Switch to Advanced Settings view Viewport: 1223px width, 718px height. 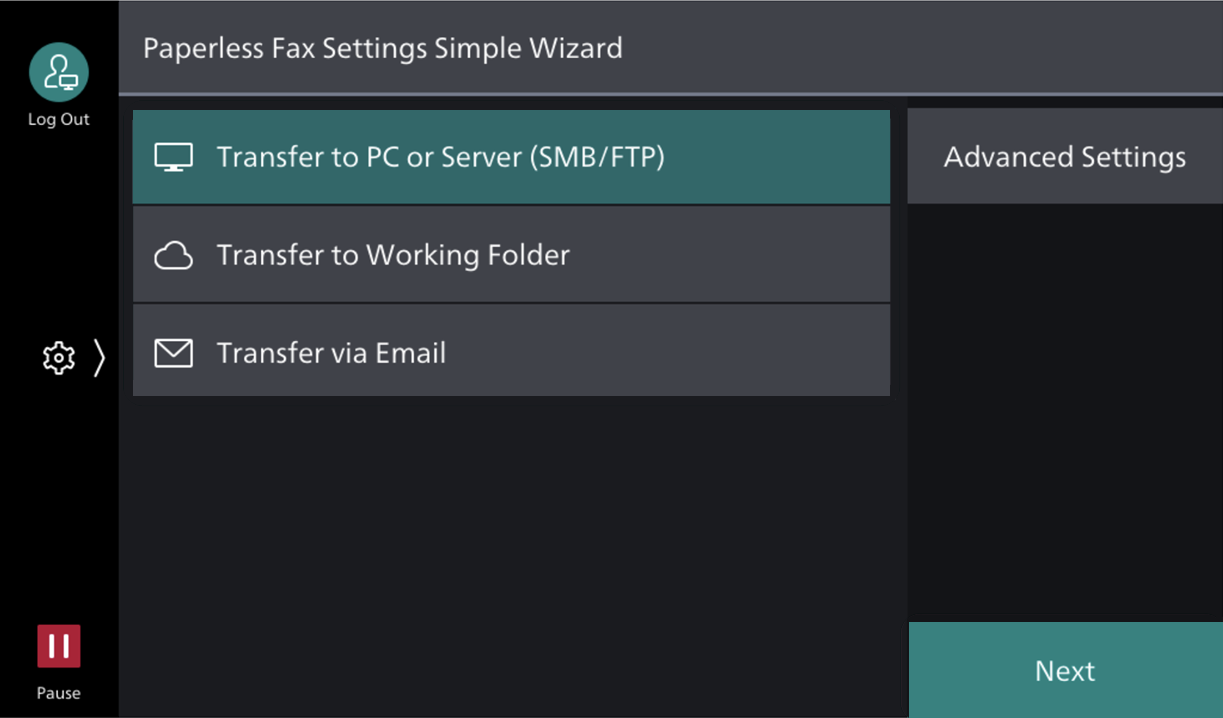point(1063,156)
